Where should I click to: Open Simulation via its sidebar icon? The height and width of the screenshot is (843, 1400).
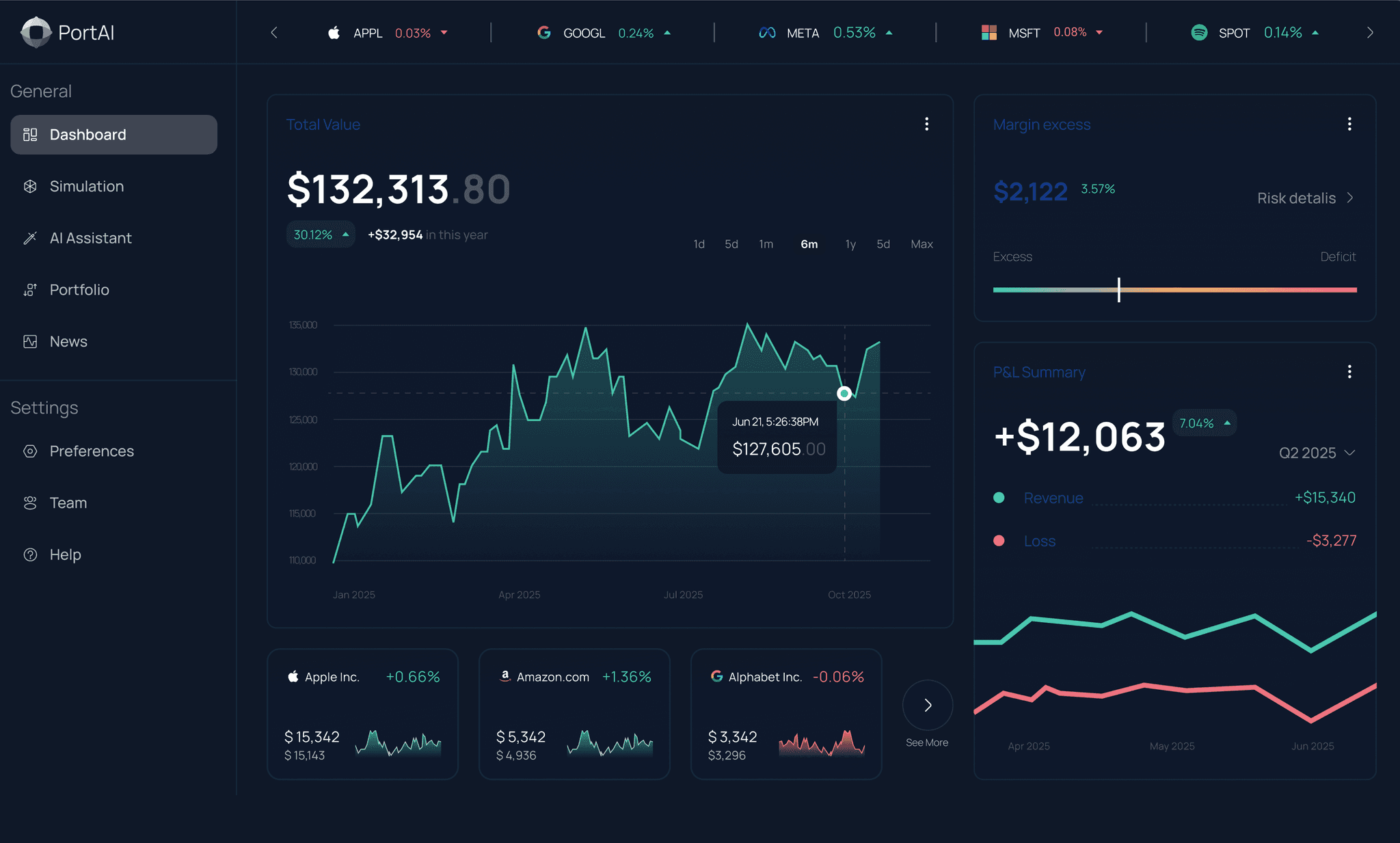click(x=30, y=187)
